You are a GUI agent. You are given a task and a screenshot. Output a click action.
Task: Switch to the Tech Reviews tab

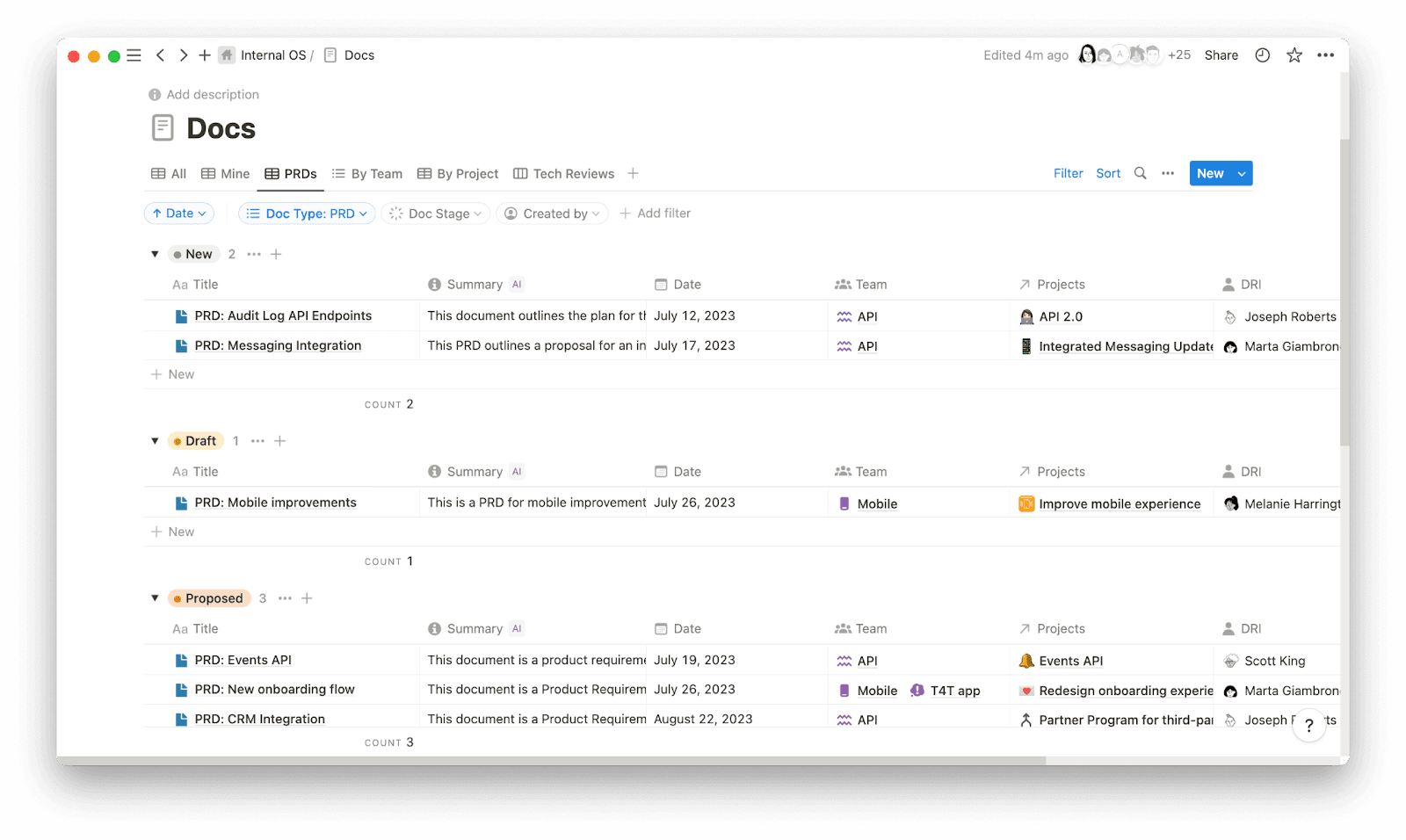pos(573,173)
